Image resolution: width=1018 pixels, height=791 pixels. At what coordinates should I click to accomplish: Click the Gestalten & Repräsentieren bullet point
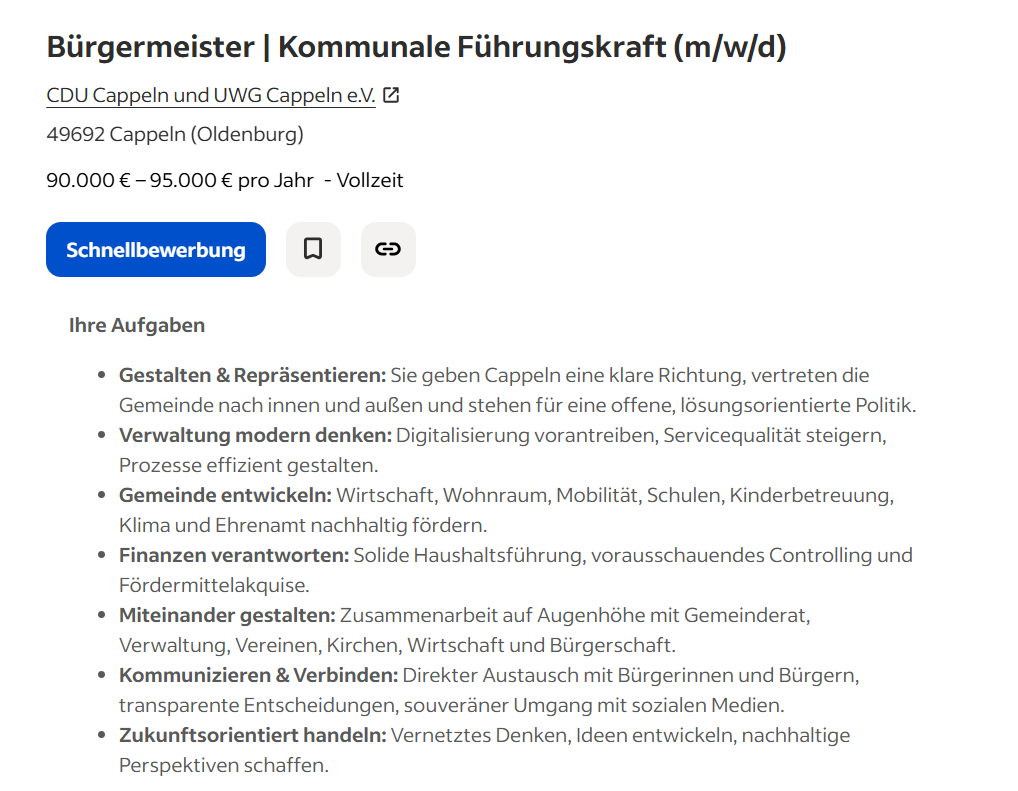(250, 375)
